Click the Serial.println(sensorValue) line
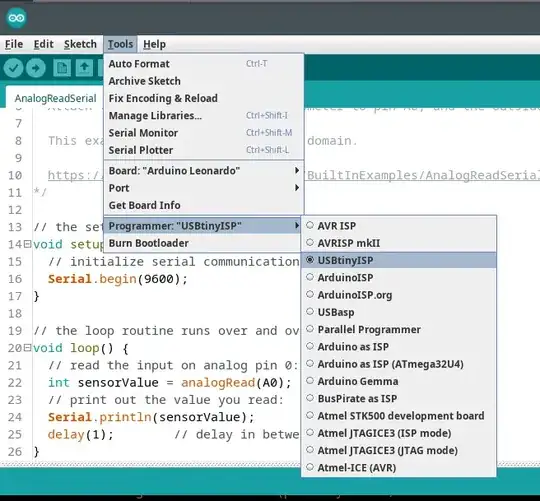Viewport: 540px width, 501px height. 151,417
